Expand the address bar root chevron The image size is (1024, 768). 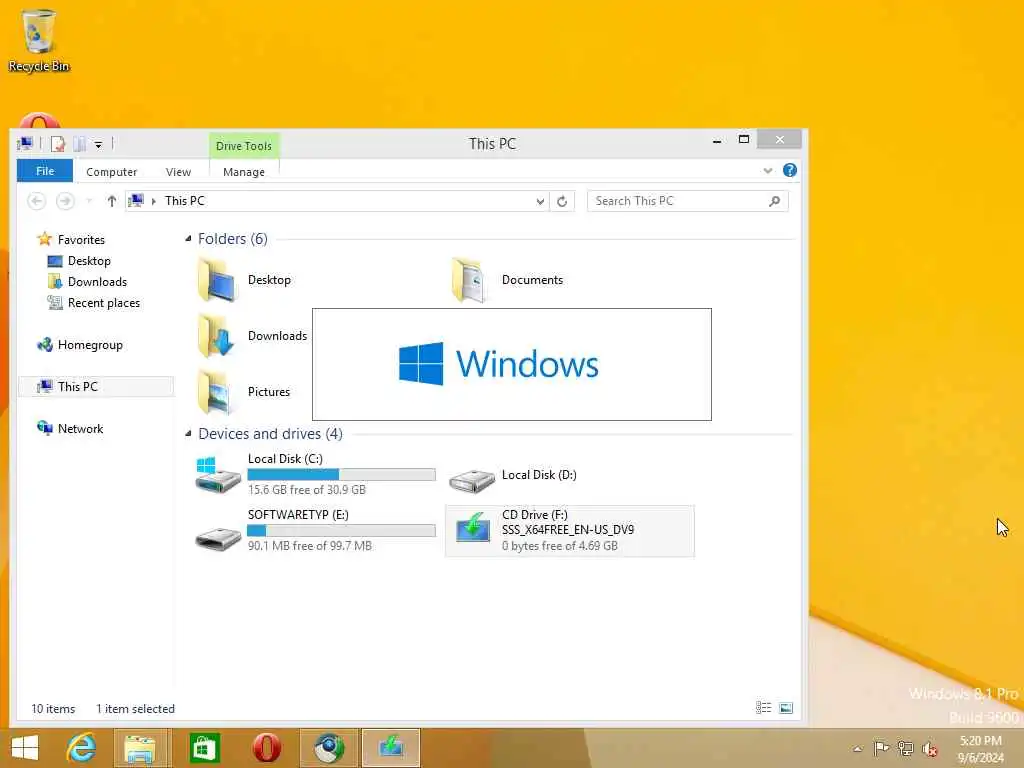point(153,201)
